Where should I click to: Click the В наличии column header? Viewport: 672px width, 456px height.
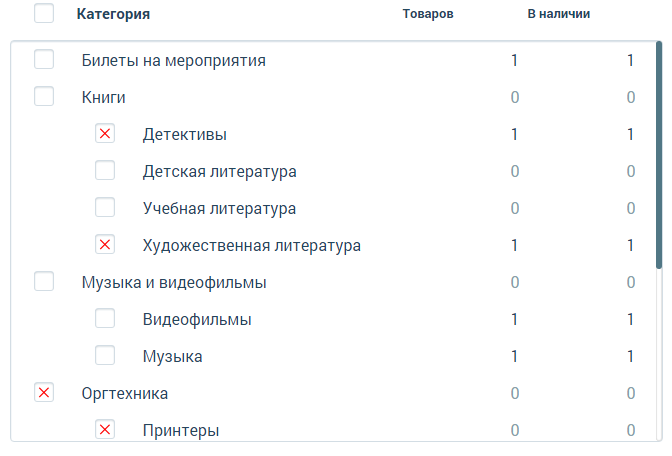coord(558,15)
